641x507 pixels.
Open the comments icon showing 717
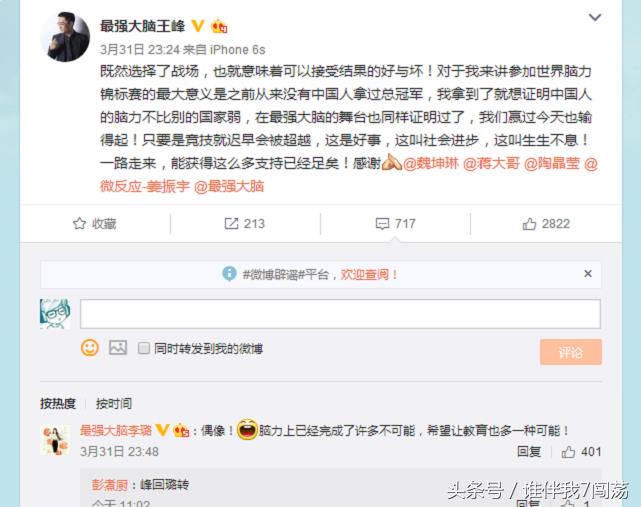[x=382, y=224]
